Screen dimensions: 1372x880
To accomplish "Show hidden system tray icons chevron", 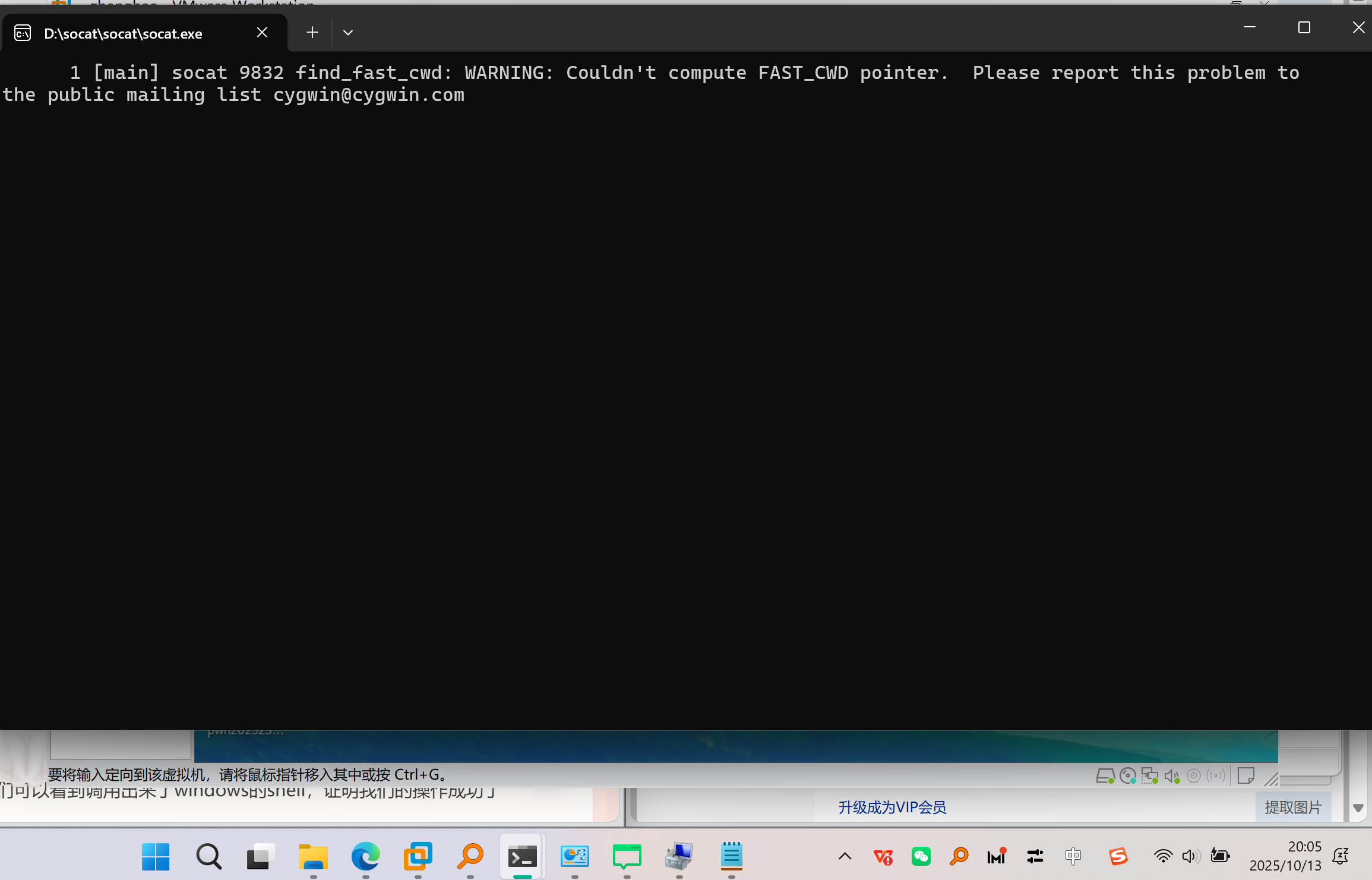I will coord(845,856).
